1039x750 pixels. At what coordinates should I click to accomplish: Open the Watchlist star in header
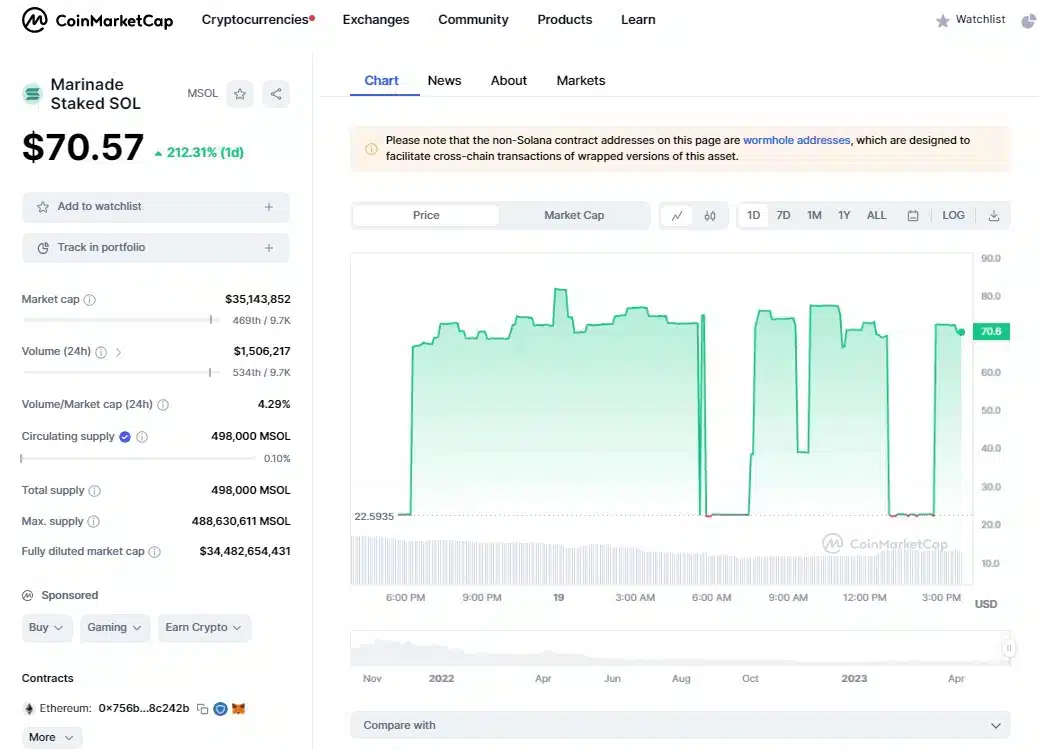[x=942, y=21]
